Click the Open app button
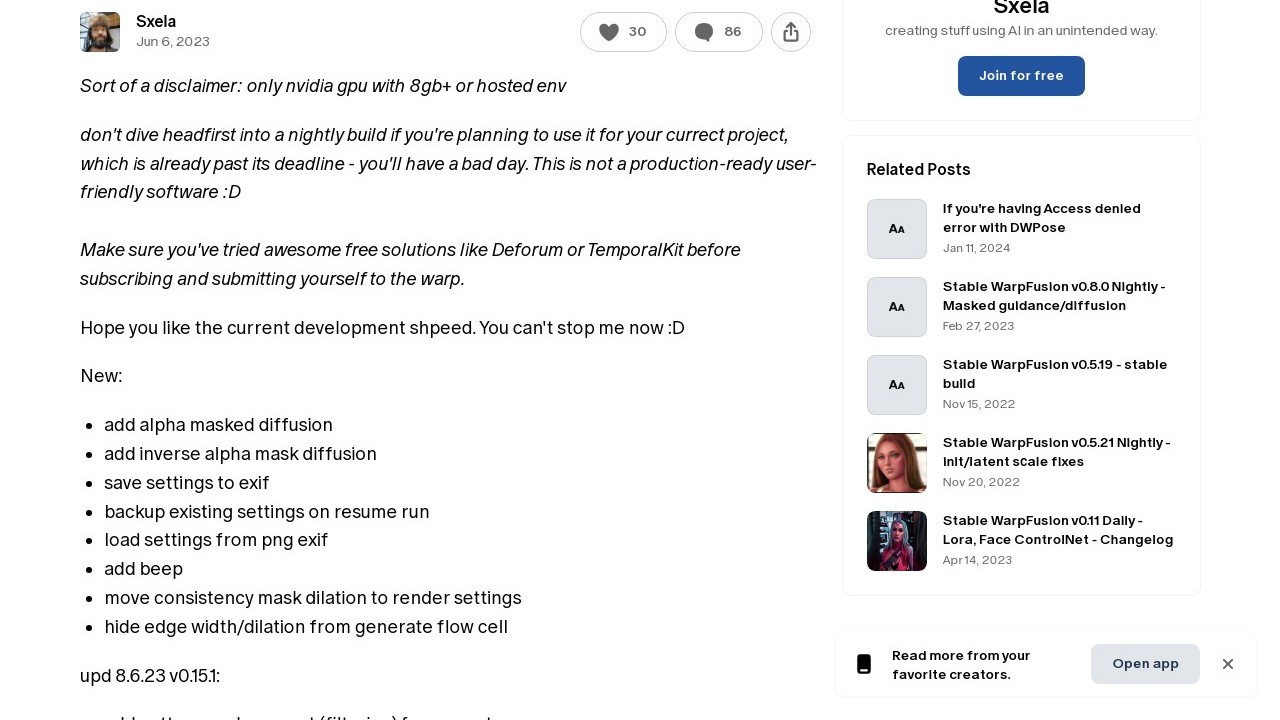 [1145, 664]
